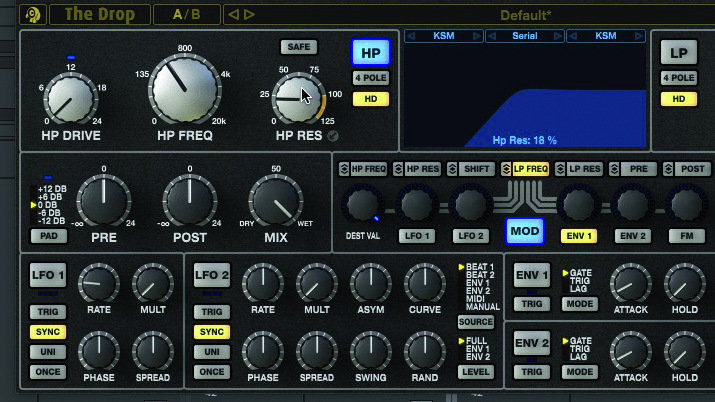
Task: Select the LFO 2 modulation source tab
Action: coord(471,236)
